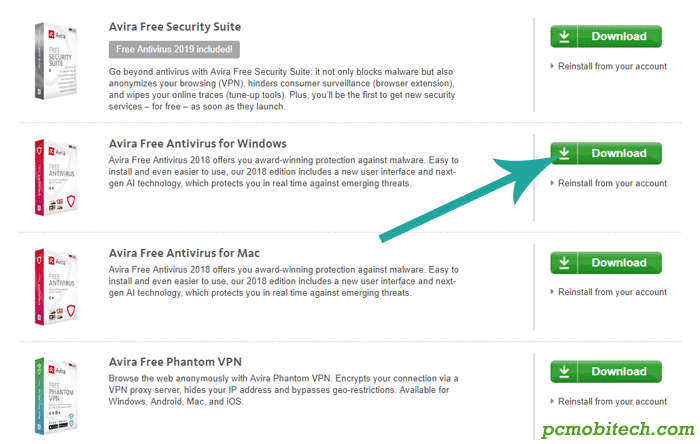700x444 pixels.
Task: Click the Antivirus for Mac product box image
Action: click(56, 287)
